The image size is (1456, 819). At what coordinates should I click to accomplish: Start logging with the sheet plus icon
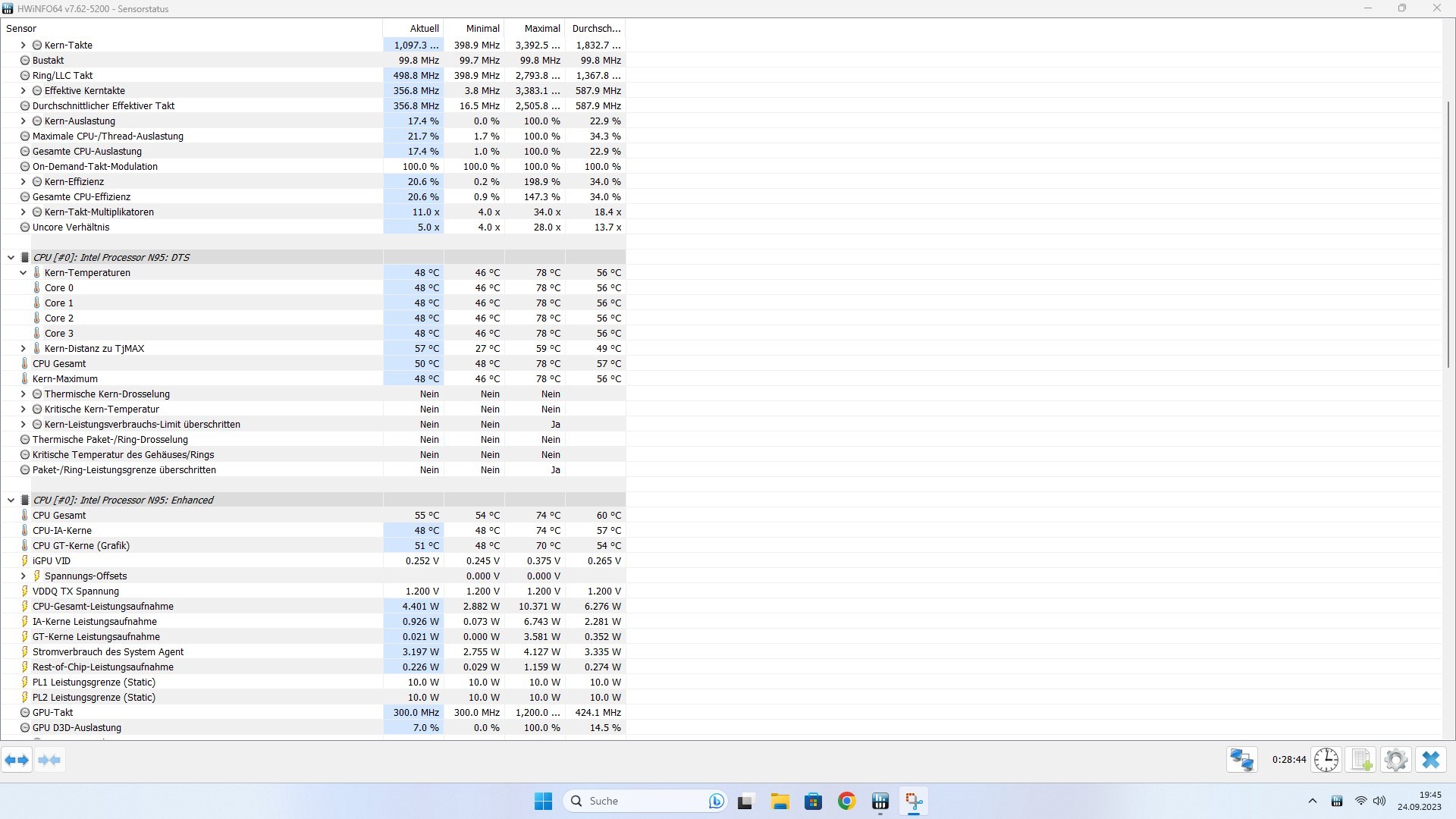tap(1361, 760)
